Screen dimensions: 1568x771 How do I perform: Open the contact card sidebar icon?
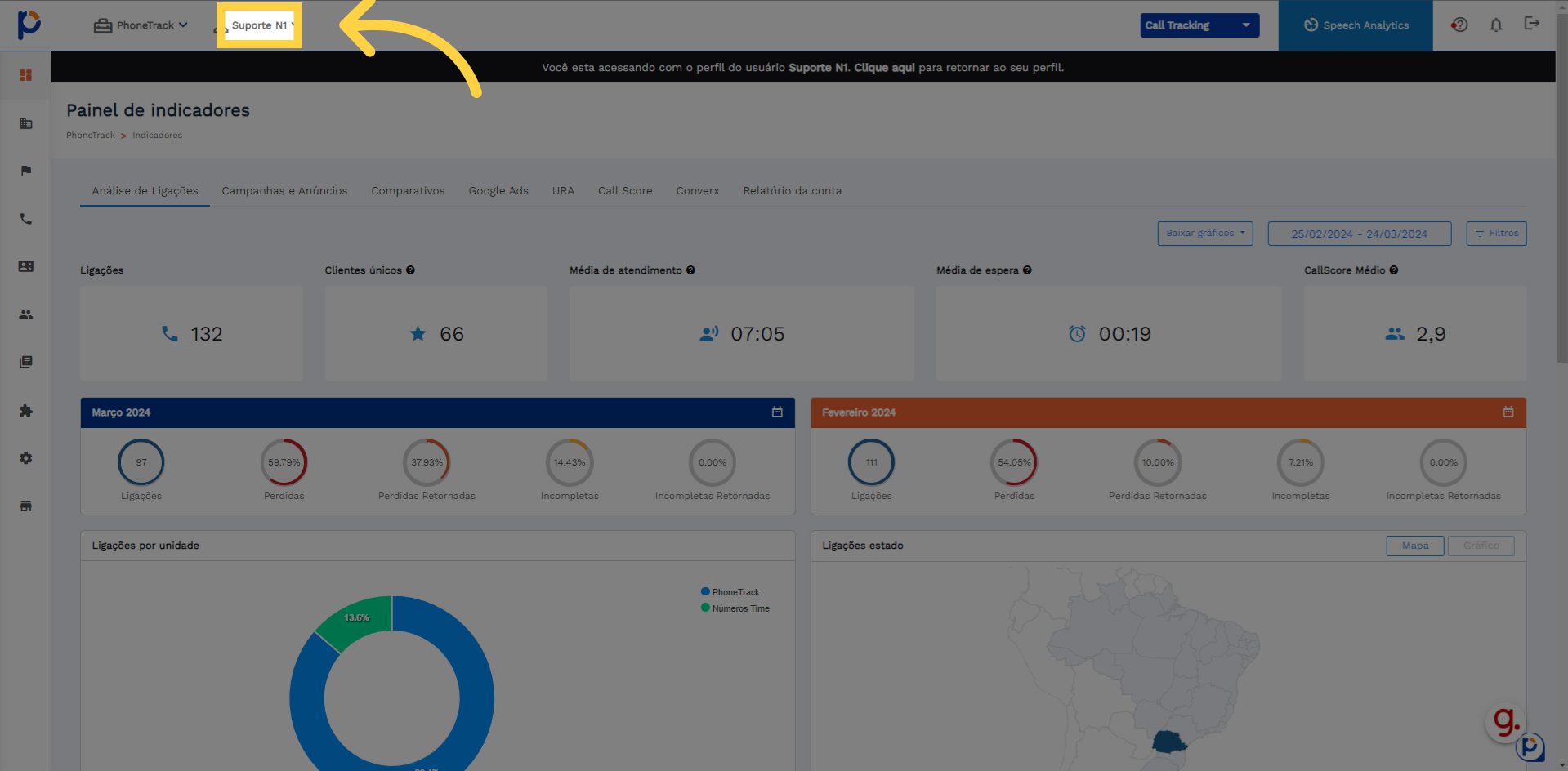point(26,266)
